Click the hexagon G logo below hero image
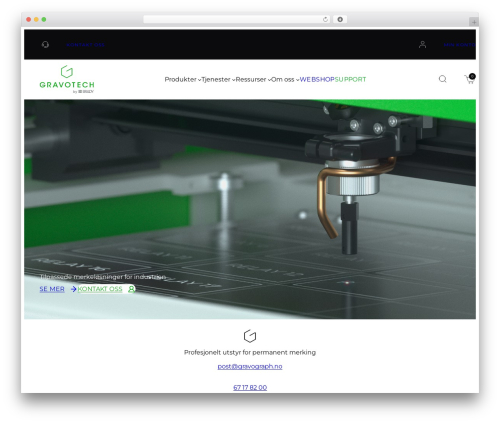Image resolution: width=500 pixels, height=423 pixels. tap(250, 336)
